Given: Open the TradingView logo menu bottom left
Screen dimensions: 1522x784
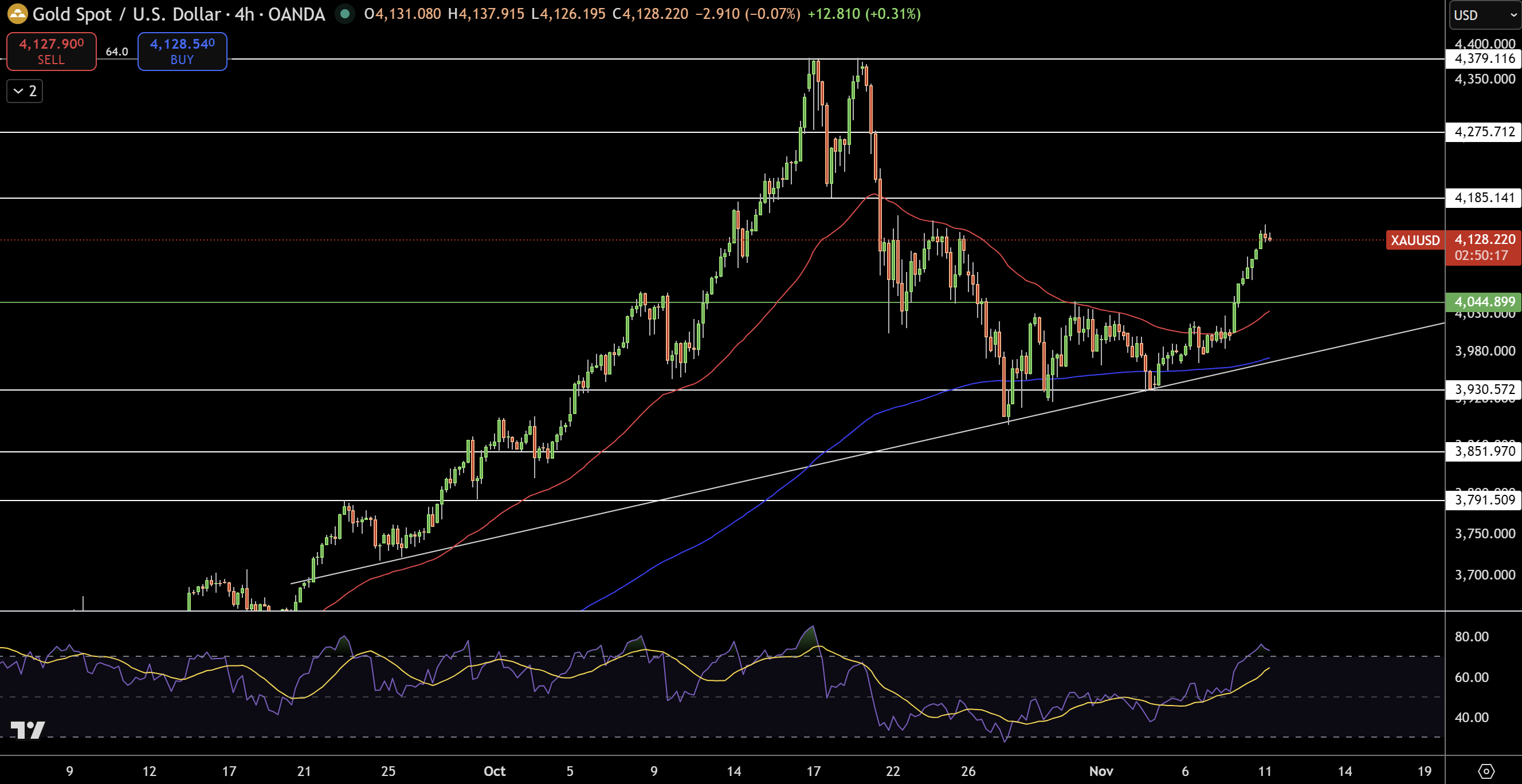Looking at the screenshot, I should [x=28, y=730].
